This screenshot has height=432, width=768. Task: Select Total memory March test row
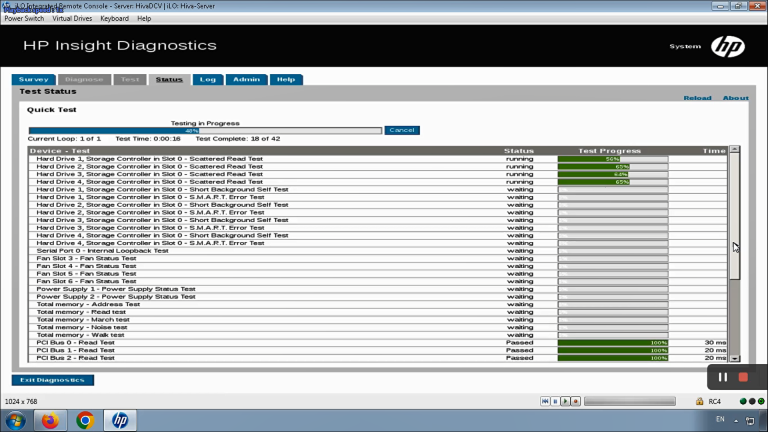pos(378,320)
